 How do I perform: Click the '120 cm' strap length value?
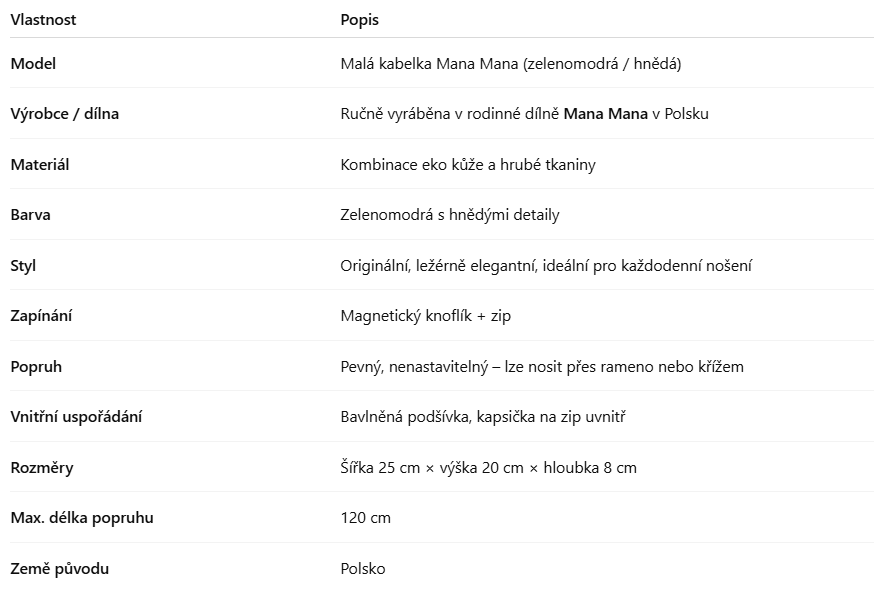[365, 518]
